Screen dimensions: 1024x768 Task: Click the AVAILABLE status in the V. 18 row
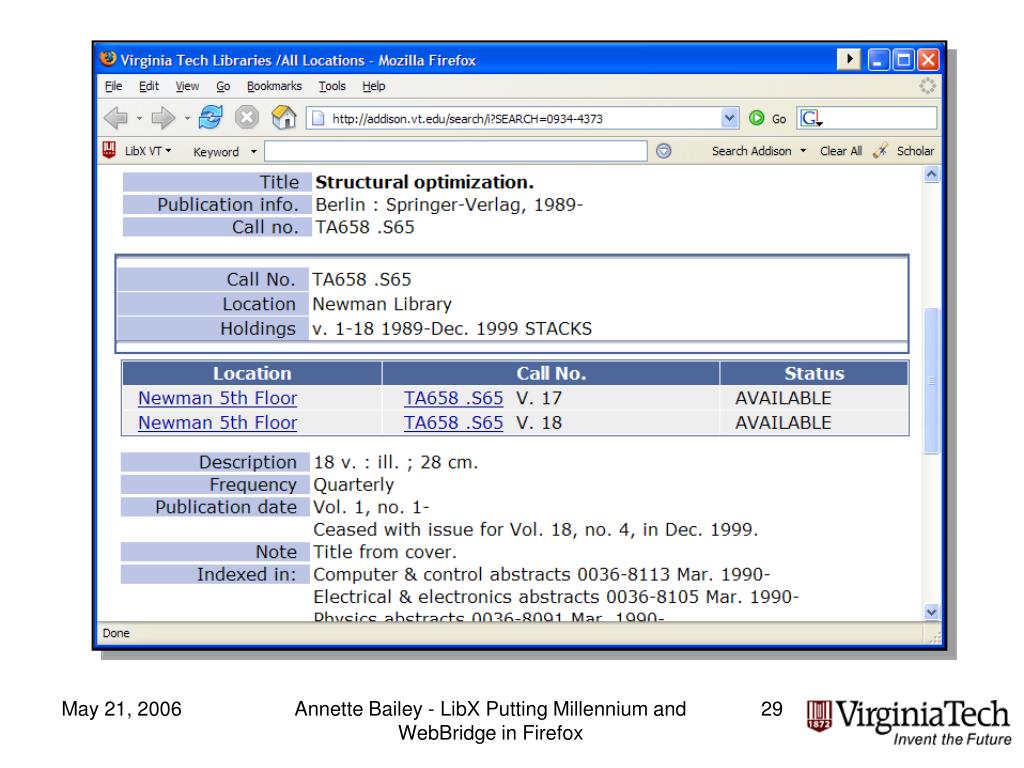[x=783, y=423]
